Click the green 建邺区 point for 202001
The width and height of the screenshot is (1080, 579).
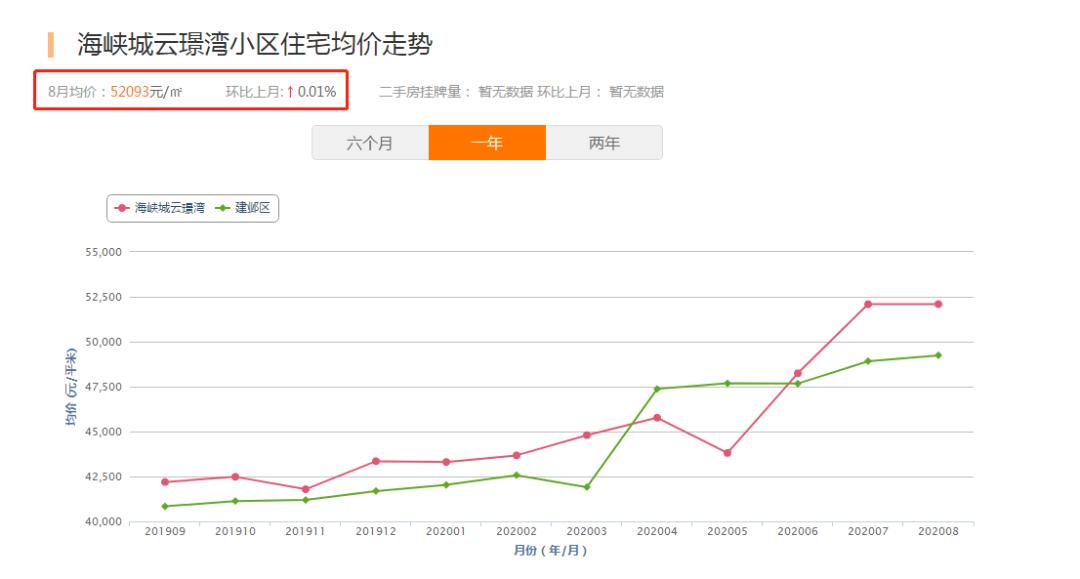click(446, 485)
